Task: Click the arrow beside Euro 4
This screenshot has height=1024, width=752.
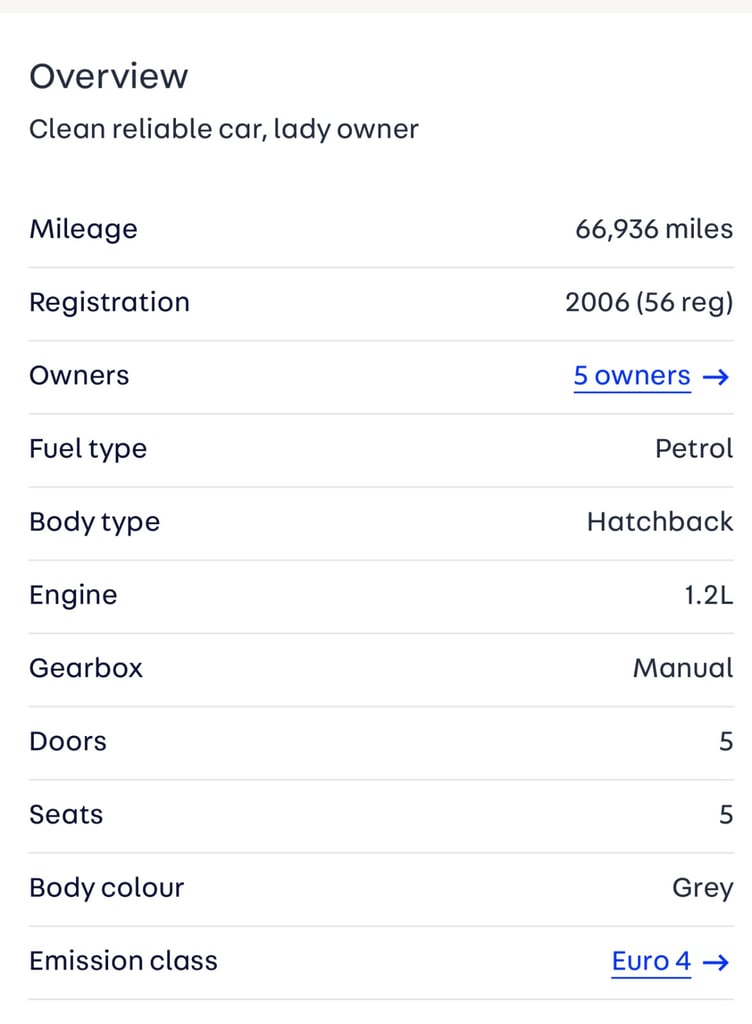Action: point(715,962)
